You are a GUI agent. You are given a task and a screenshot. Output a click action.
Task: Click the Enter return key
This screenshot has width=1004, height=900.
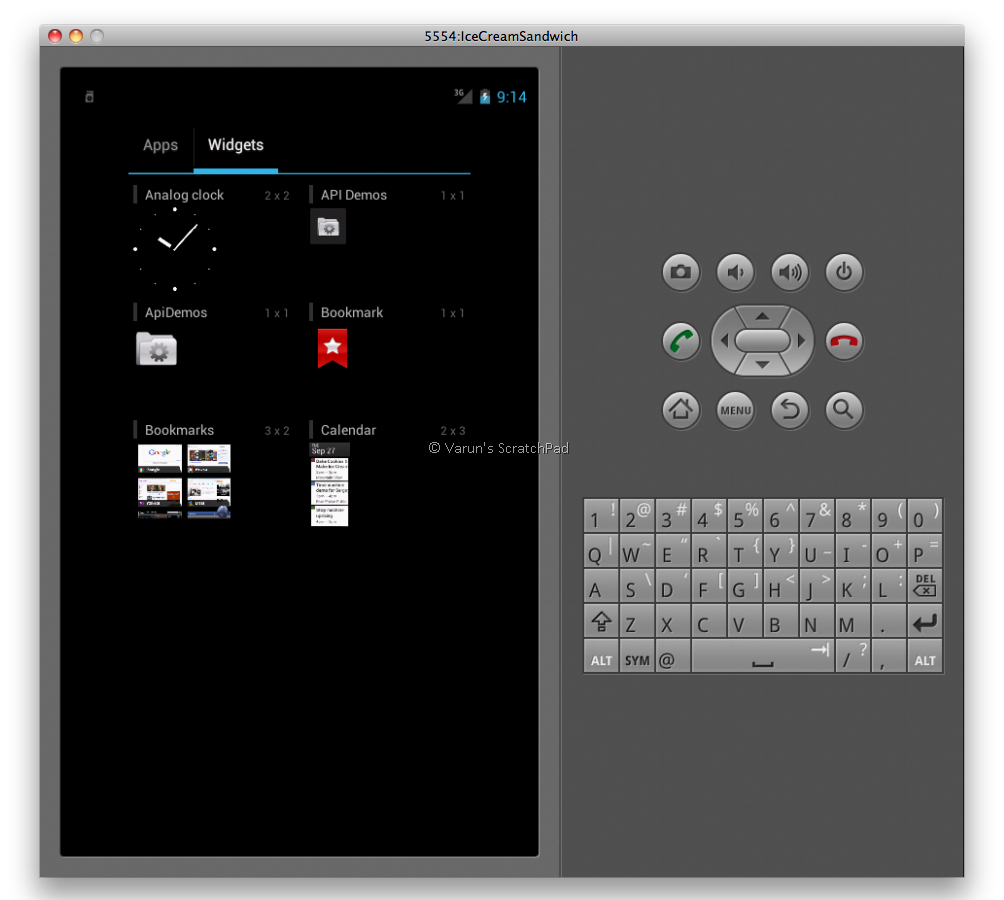(925, 621)
